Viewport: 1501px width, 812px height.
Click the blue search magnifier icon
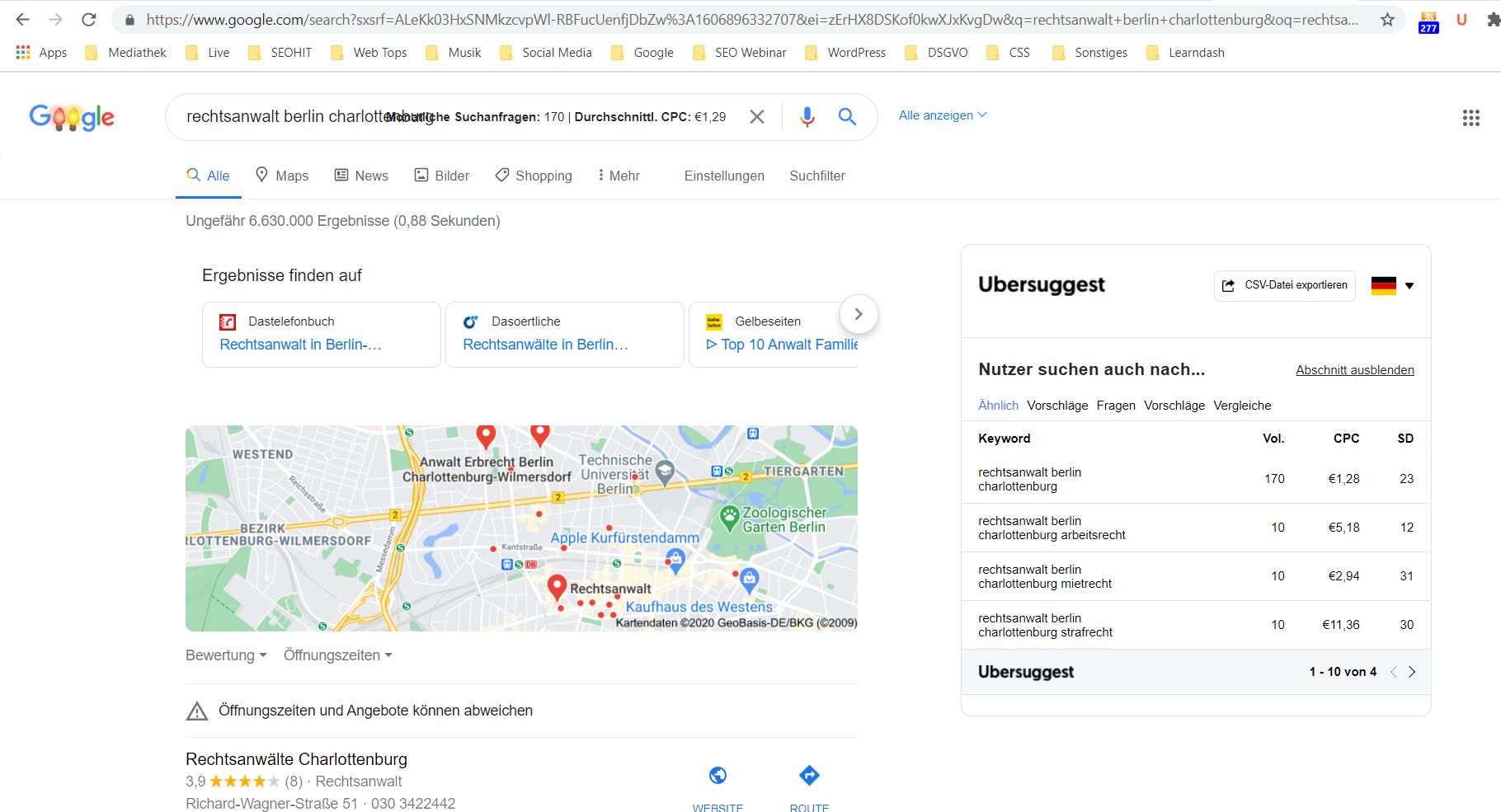tap(847, 117)
